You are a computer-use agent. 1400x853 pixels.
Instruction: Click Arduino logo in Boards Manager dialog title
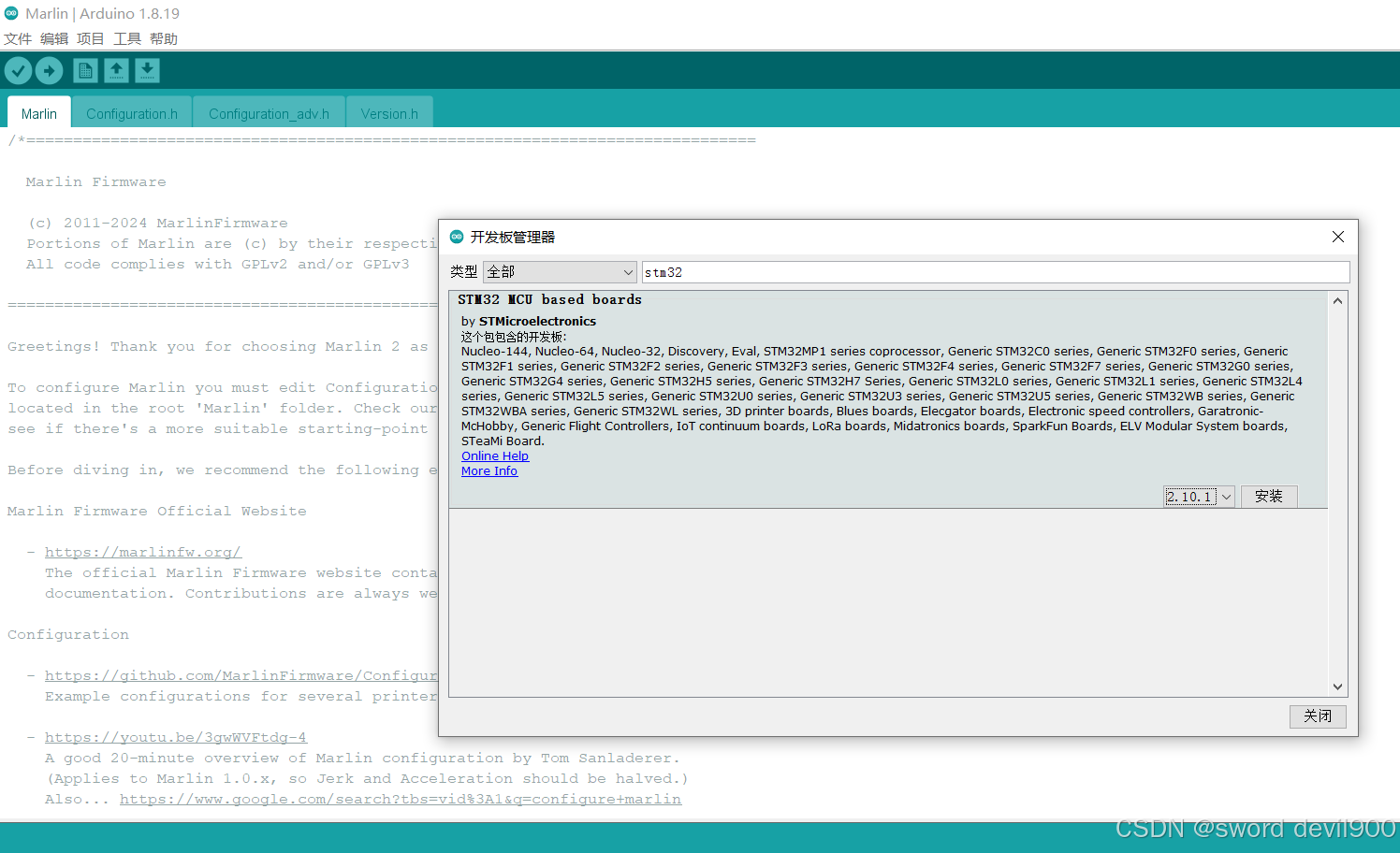(457, 237)
